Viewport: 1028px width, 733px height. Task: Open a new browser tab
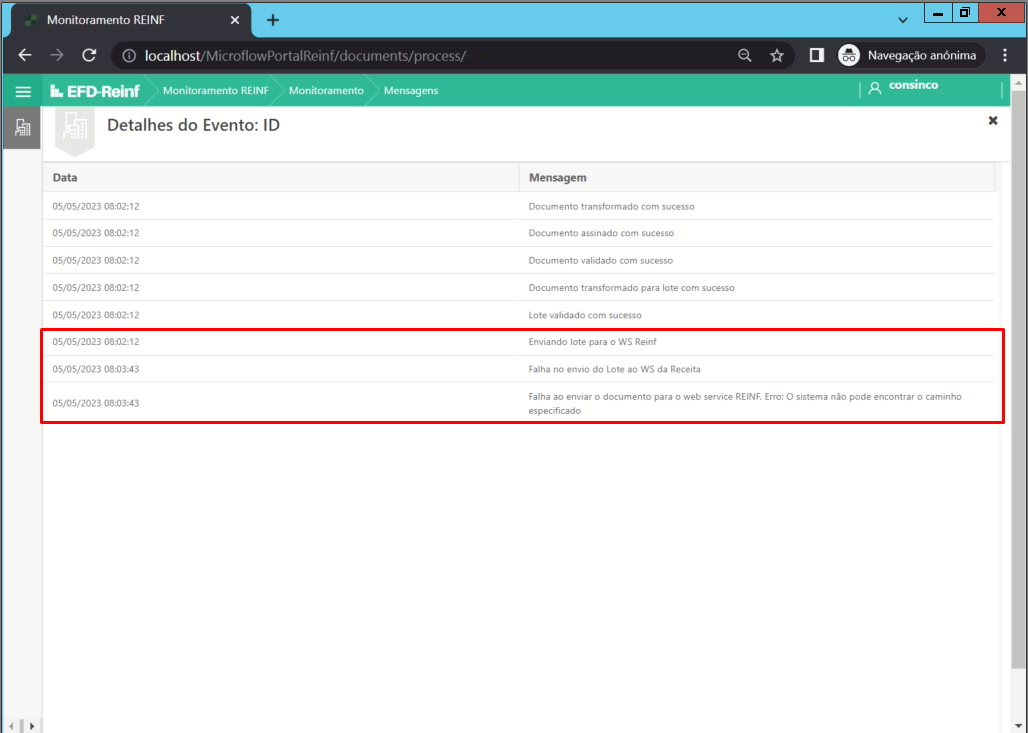272,20
